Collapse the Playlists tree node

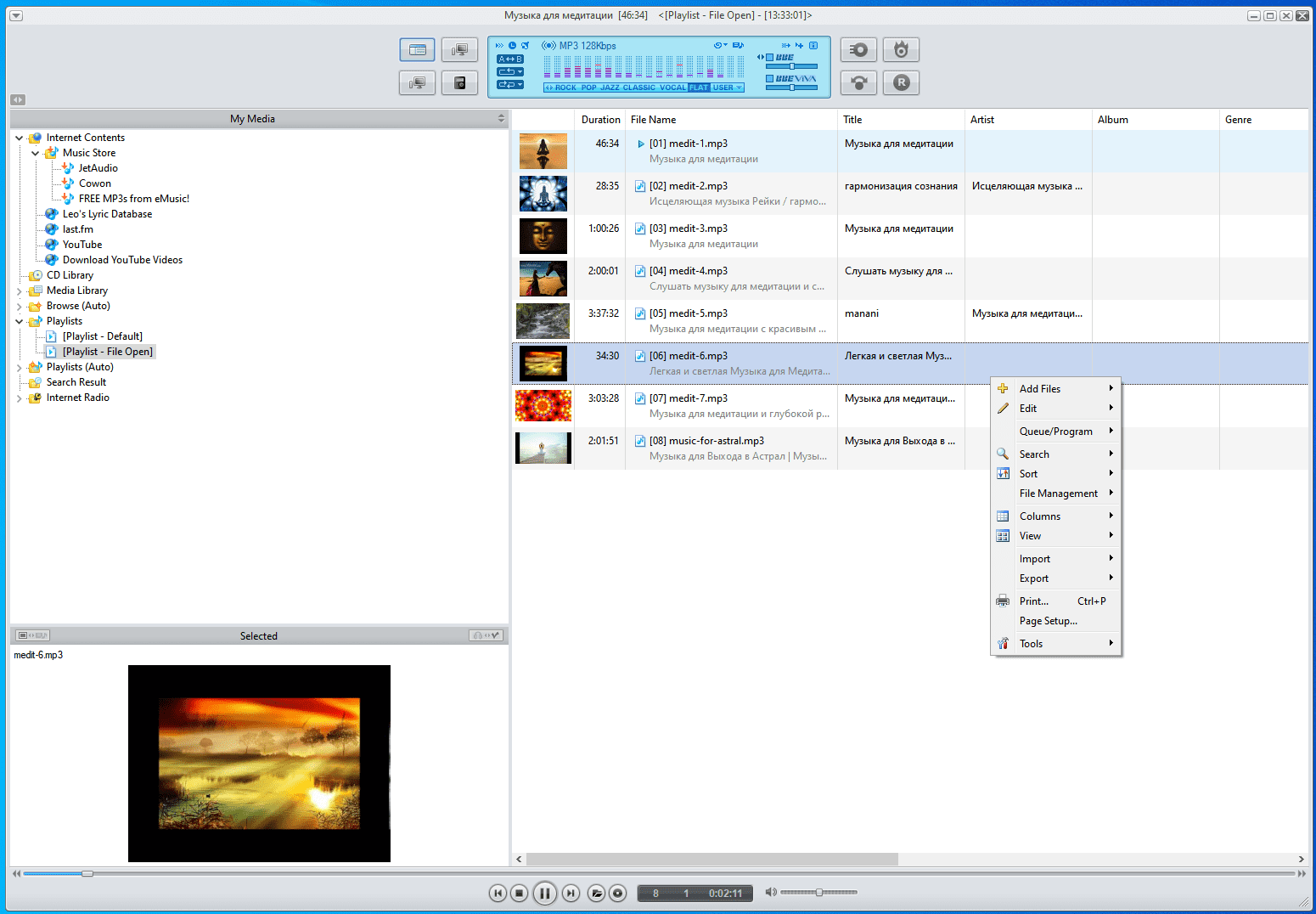pyautogui.click(x=20, y=321)
